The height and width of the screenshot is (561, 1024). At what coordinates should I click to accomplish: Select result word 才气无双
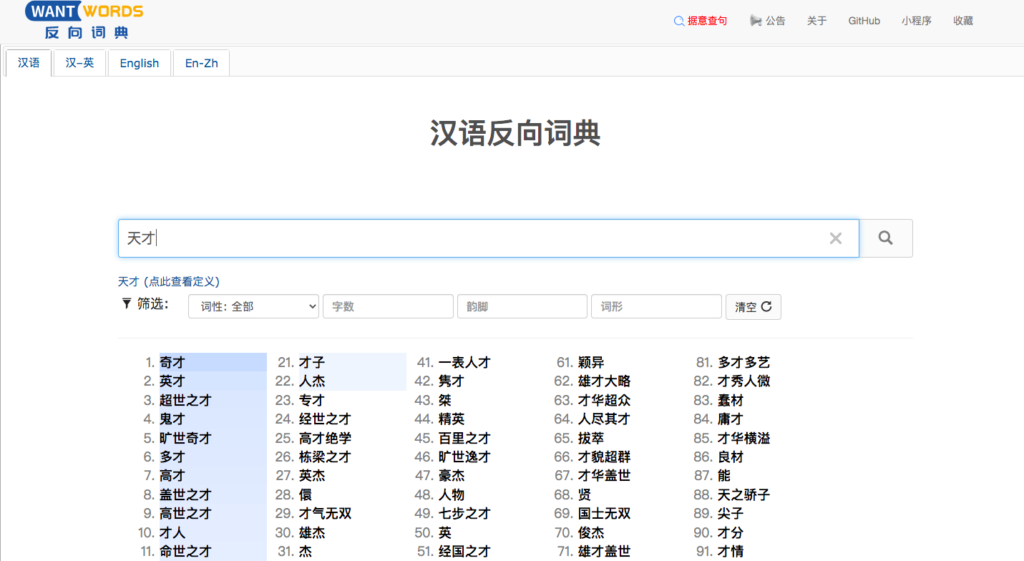[x=325, y=514]
